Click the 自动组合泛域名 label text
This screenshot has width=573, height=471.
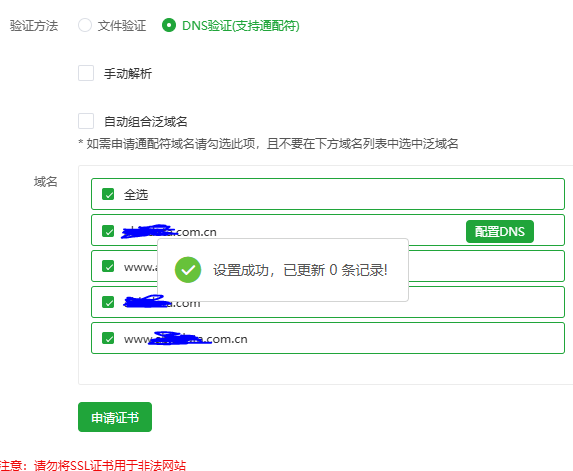coord(146,121)
